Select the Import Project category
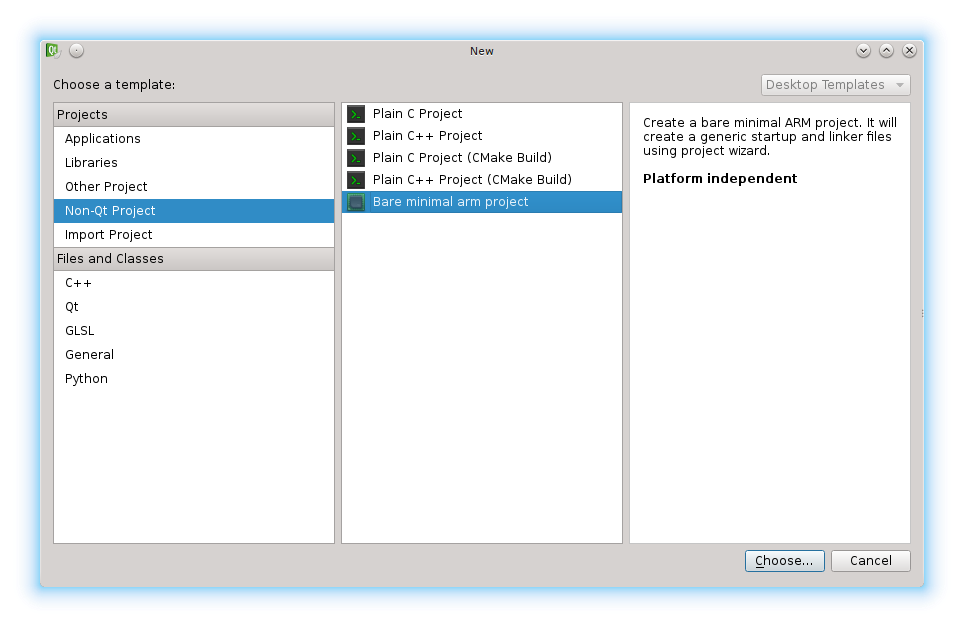The image size is (964, 627). [194, 235]
